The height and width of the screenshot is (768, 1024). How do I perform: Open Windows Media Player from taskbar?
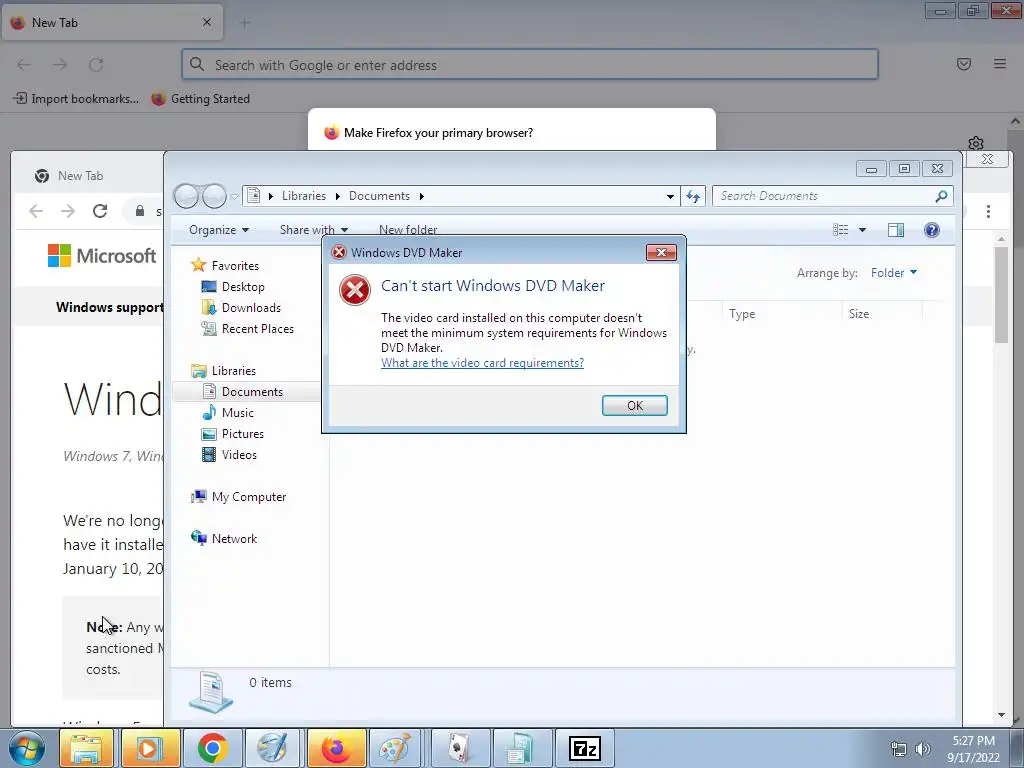coord(150,748)
